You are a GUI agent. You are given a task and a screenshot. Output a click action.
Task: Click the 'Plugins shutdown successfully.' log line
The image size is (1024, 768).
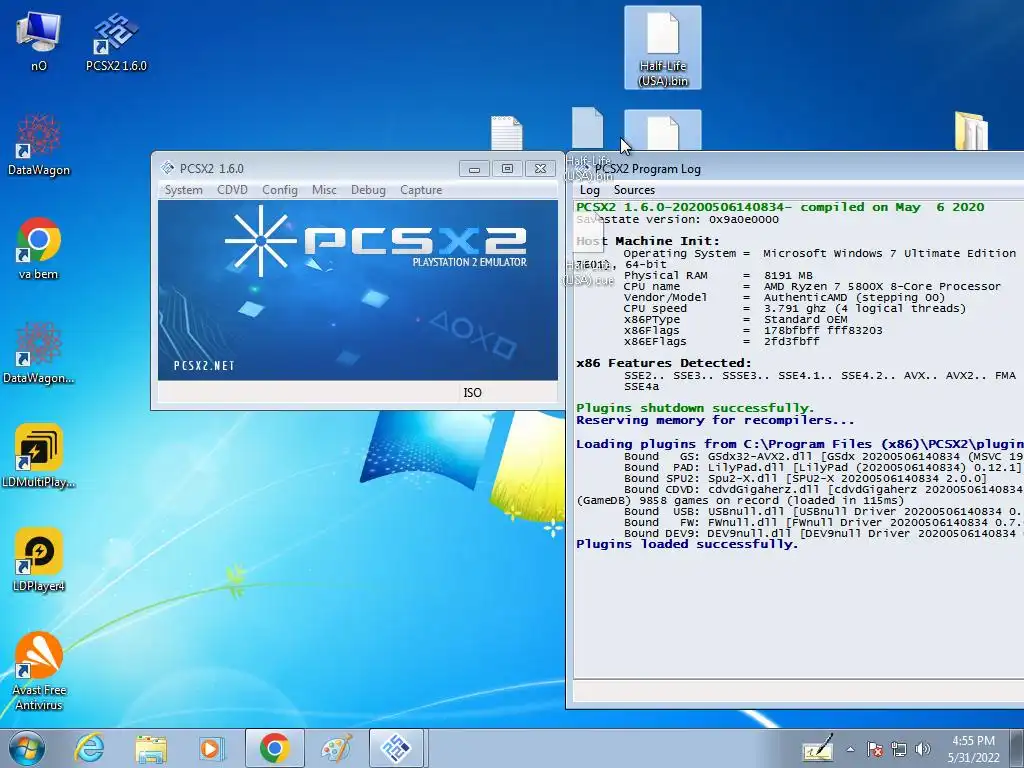(695, 408)
